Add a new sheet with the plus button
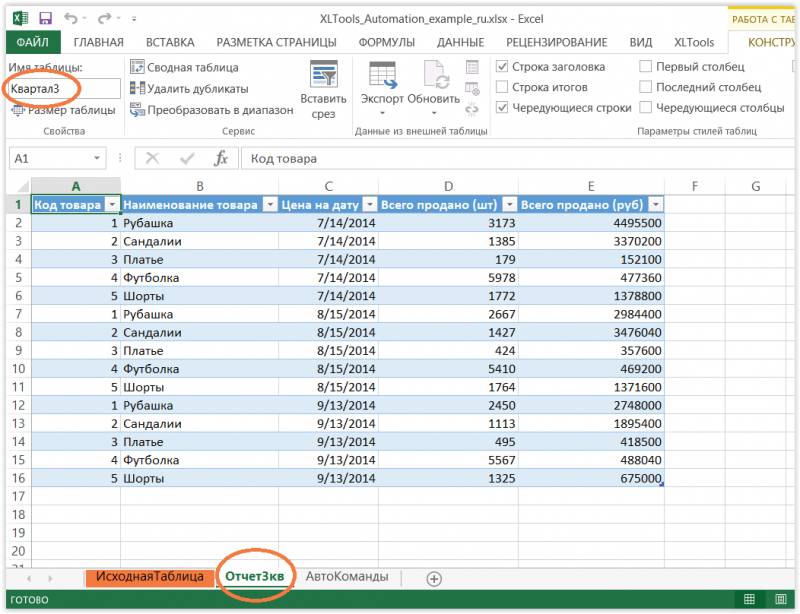This screenshot has height=614, width=800. click(433, 576)
